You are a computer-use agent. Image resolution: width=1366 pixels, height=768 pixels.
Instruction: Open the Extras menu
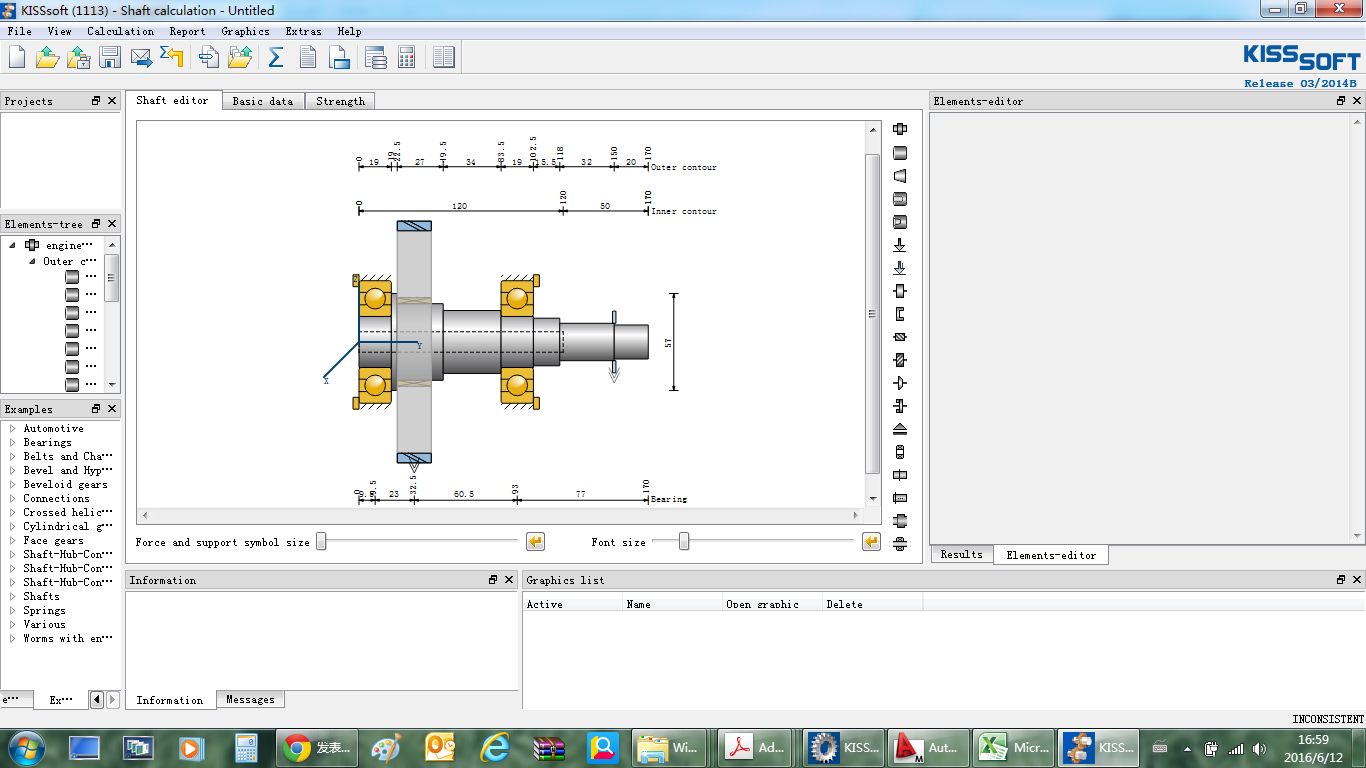303,31
